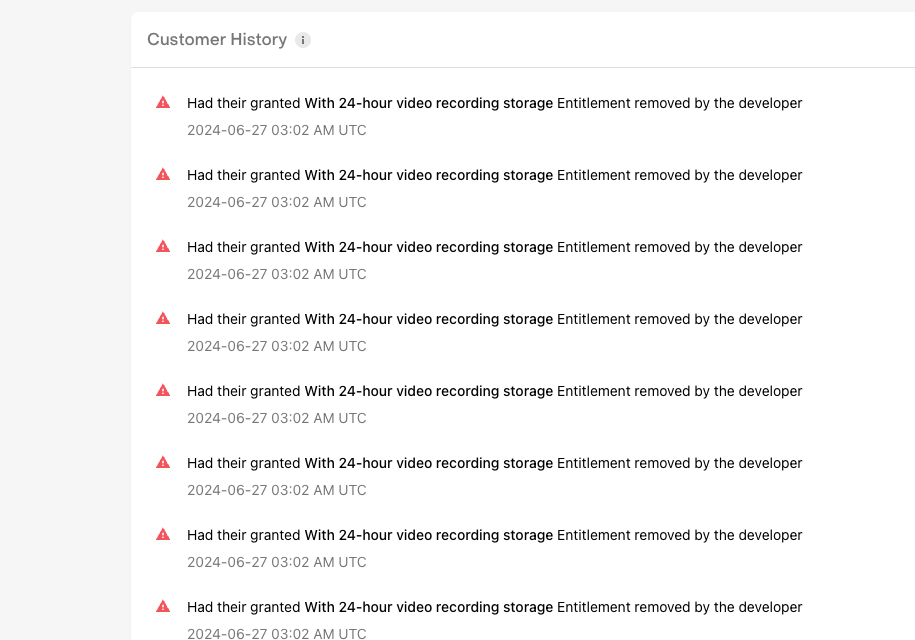Click the alert icon on the fifth entry

click(x=163, y=390)
